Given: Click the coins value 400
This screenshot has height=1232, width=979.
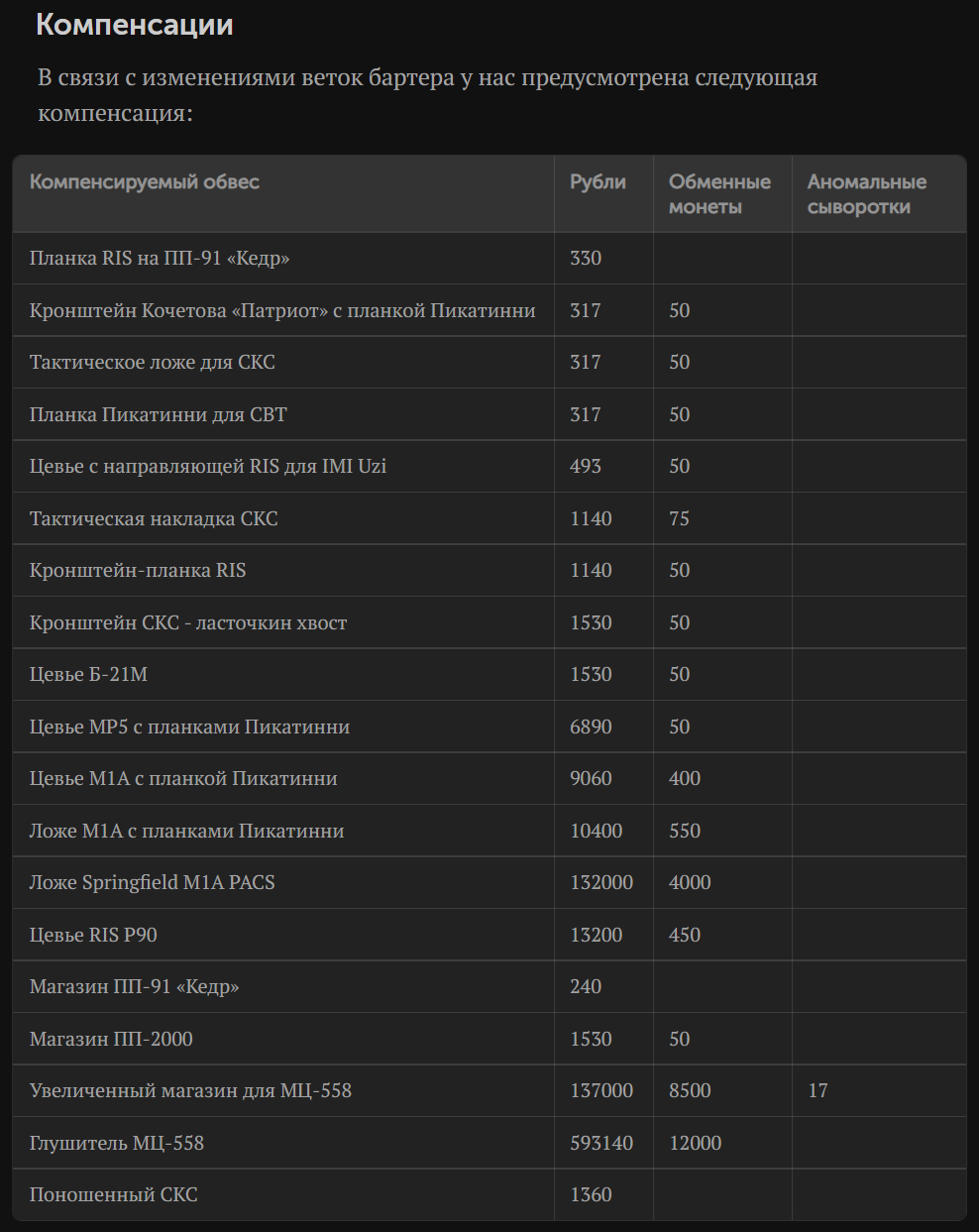Looking at the screenshot, I should [x=685, y=779].
